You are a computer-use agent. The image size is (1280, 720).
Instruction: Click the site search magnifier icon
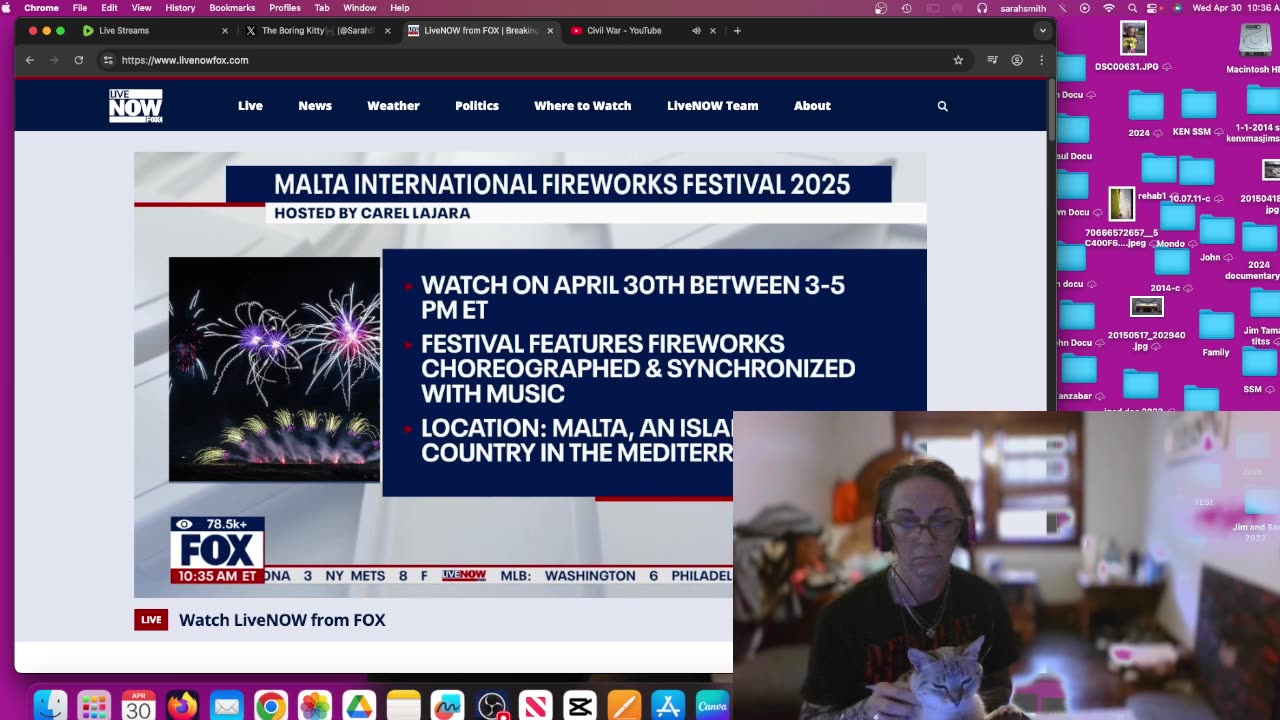942,106
